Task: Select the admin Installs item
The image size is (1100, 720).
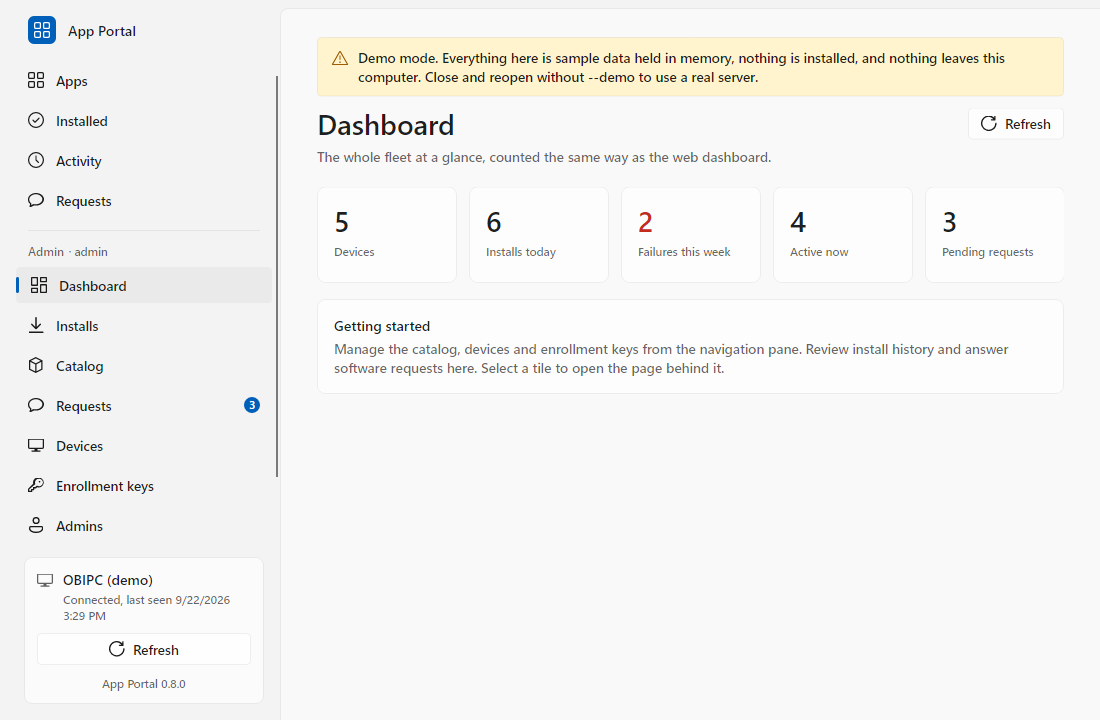Action: click(x=144, y=326)
